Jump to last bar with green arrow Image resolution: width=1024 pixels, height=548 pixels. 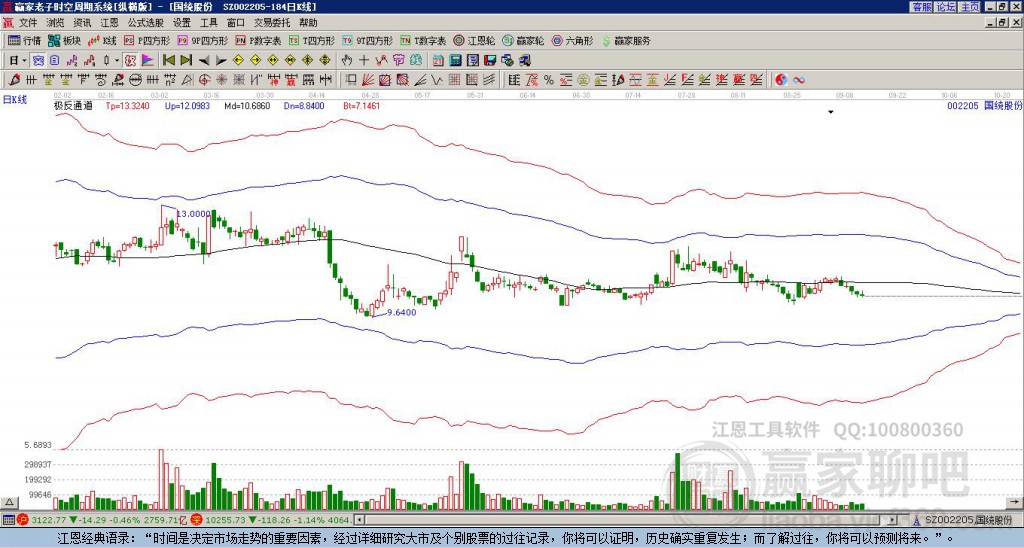[185, 61]
